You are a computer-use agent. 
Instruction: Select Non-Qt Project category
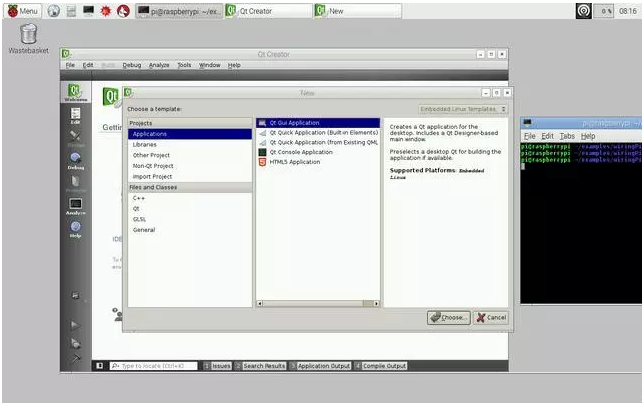coord(152,166)
